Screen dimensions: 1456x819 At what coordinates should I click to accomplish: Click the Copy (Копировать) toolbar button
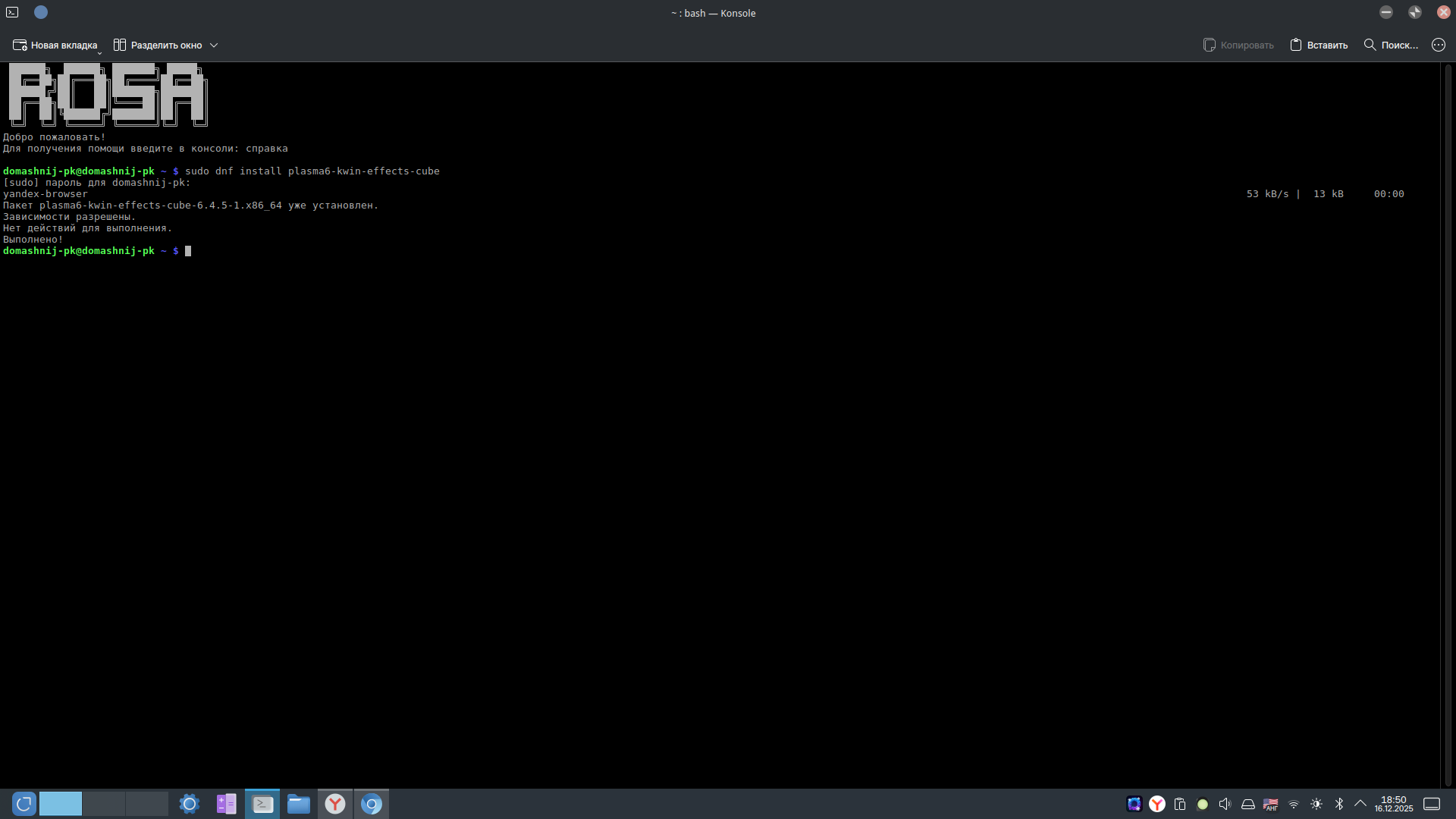1238,45
